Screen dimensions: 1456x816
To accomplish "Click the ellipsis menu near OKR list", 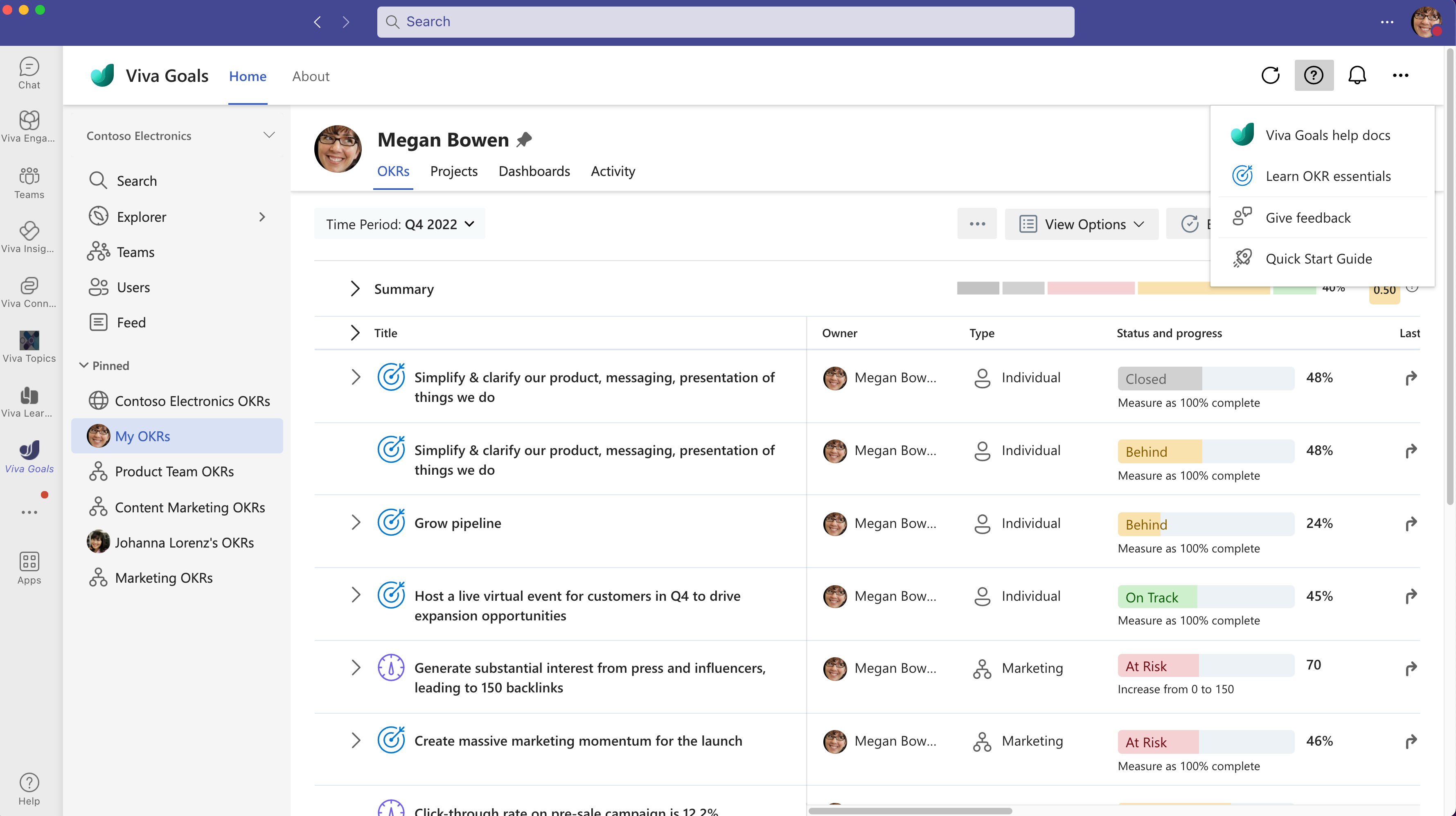I will tap(978, 224).
